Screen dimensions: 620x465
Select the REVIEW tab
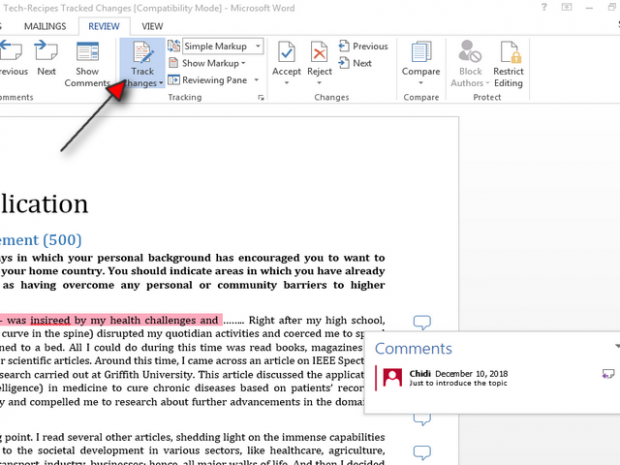pos(104,26)
